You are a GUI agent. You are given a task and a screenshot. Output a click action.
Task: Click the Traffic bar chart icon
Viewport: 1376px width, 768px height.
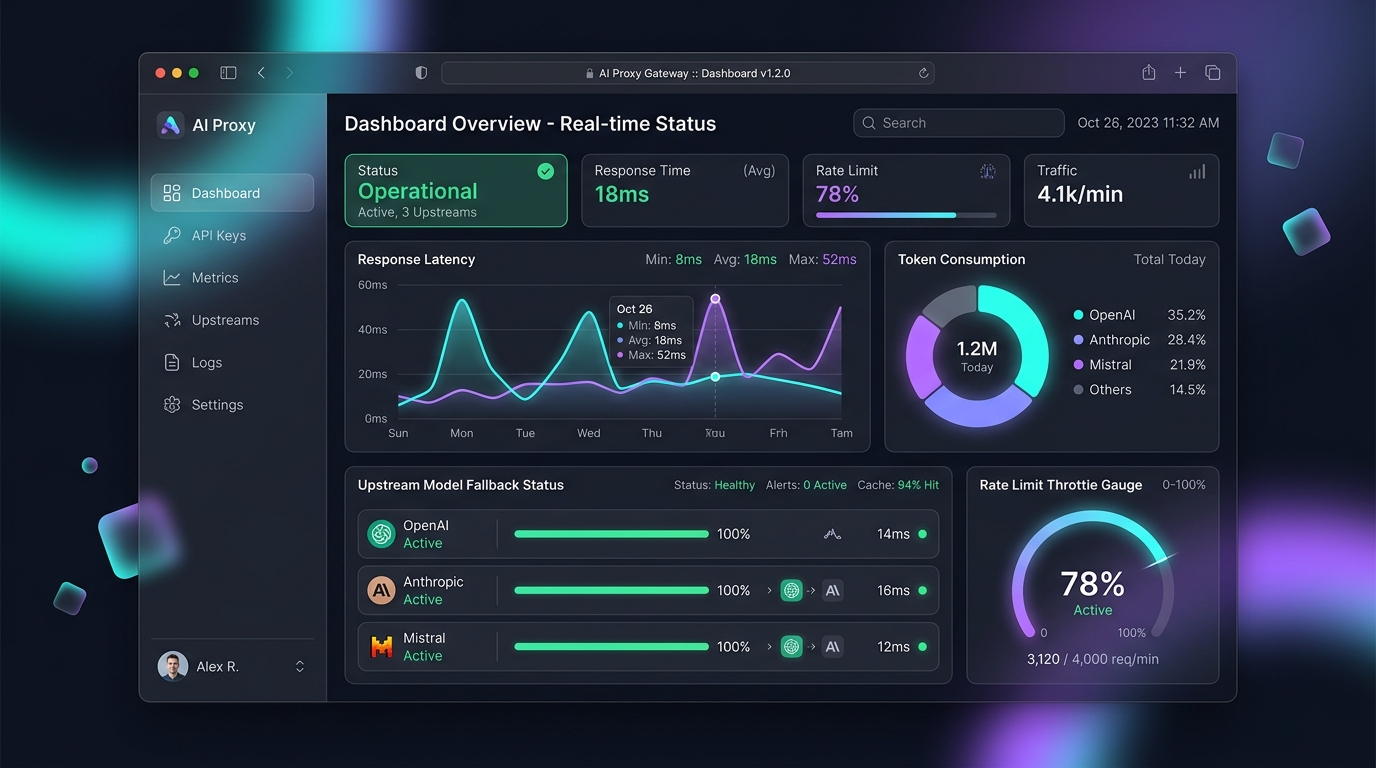1196,172
